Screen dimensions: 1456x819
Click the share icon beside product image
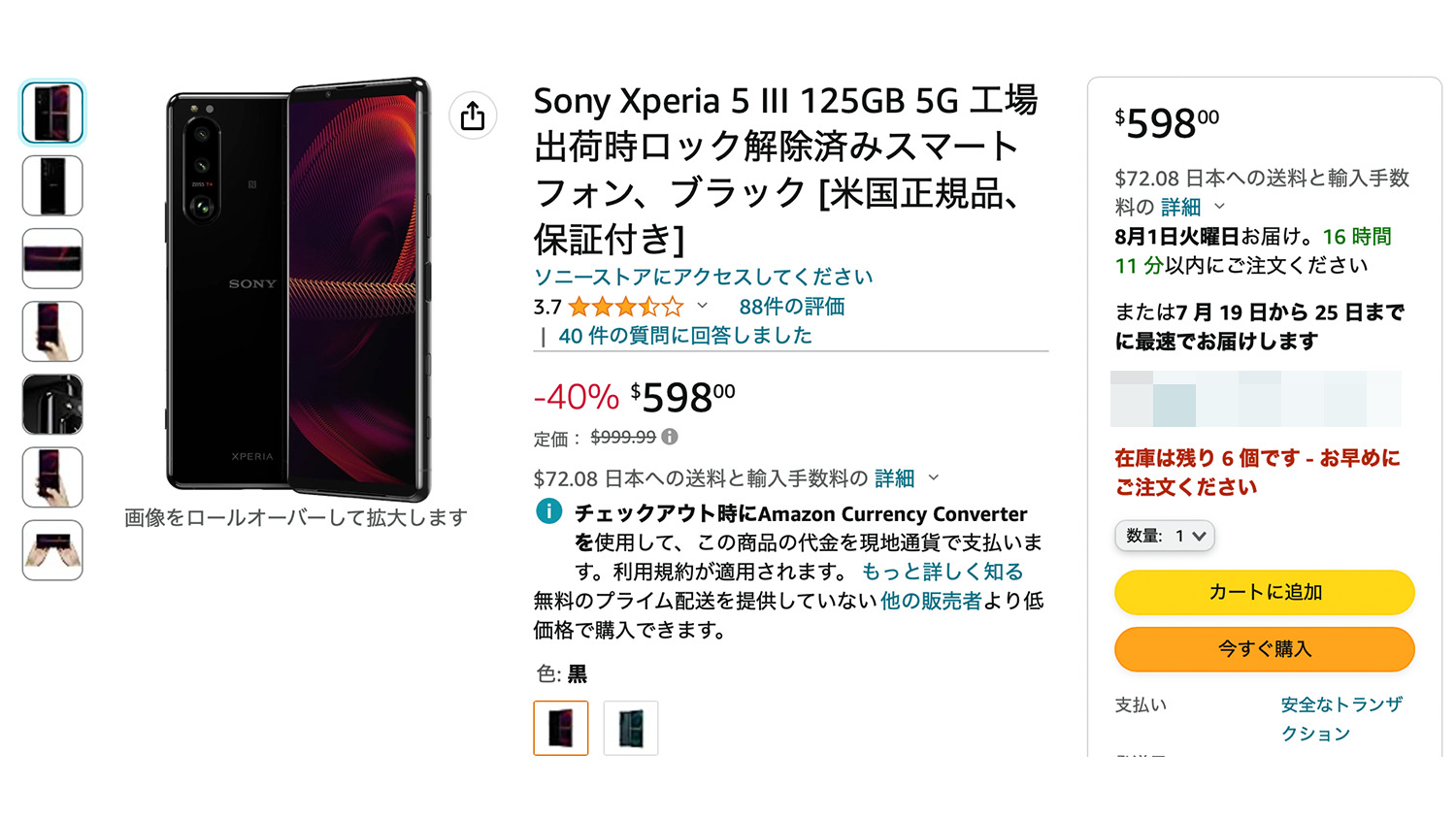pyautogui.click(x=473, y=116)
